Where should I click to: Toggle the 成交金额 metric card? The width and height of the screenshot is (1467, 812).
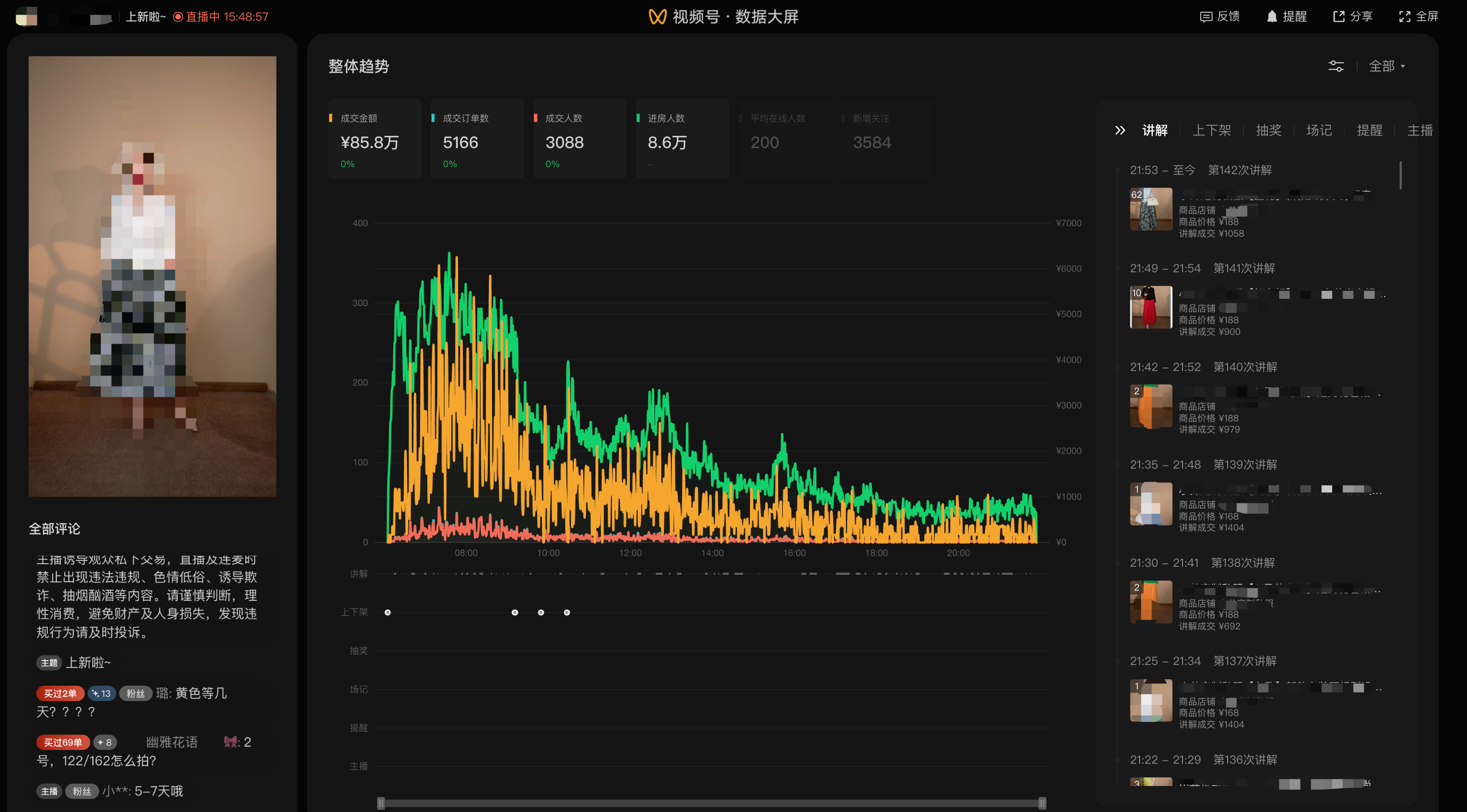tap(374, 139)
